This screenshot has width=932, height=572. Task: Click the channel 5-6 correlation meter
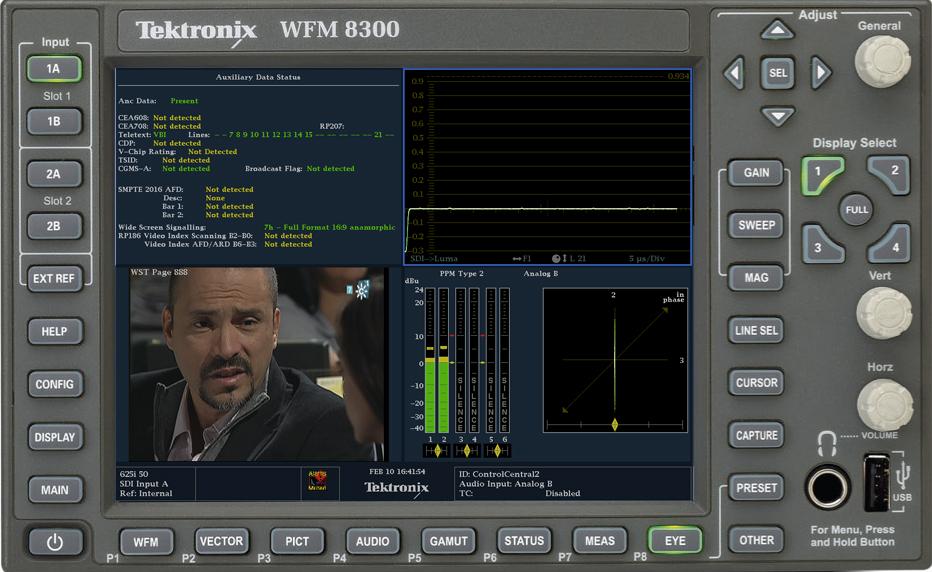pyautogui.click(x=497, y=451)
